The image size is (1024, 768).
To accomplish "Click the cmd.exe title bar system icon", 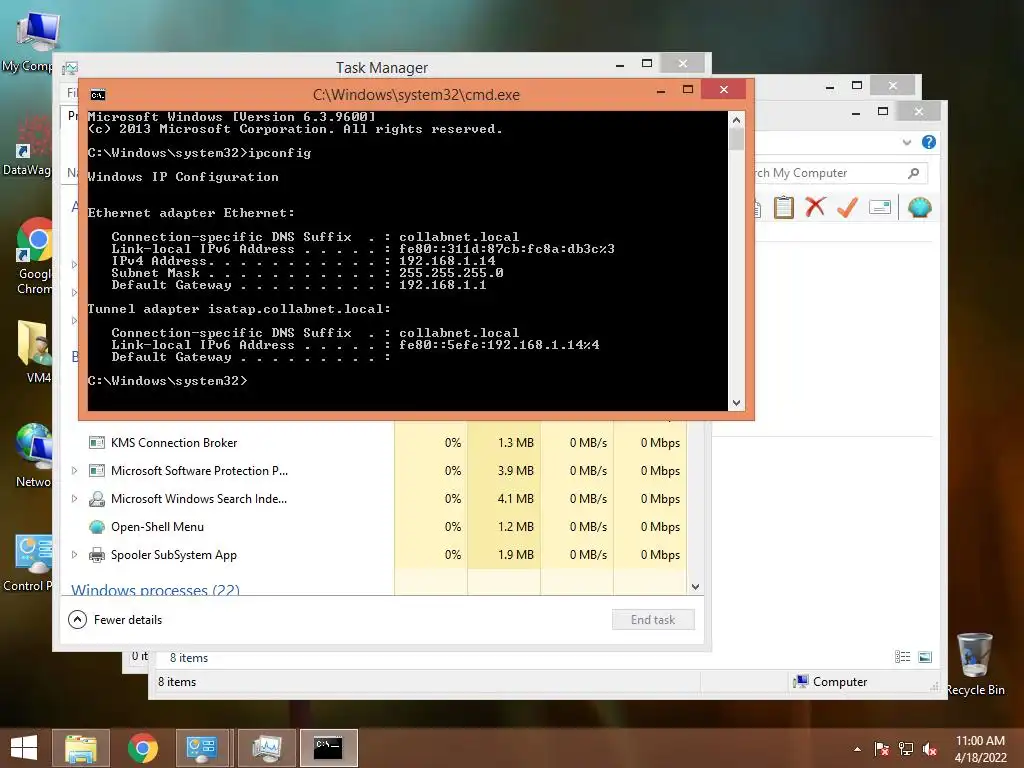I will [x=98, y=95].
